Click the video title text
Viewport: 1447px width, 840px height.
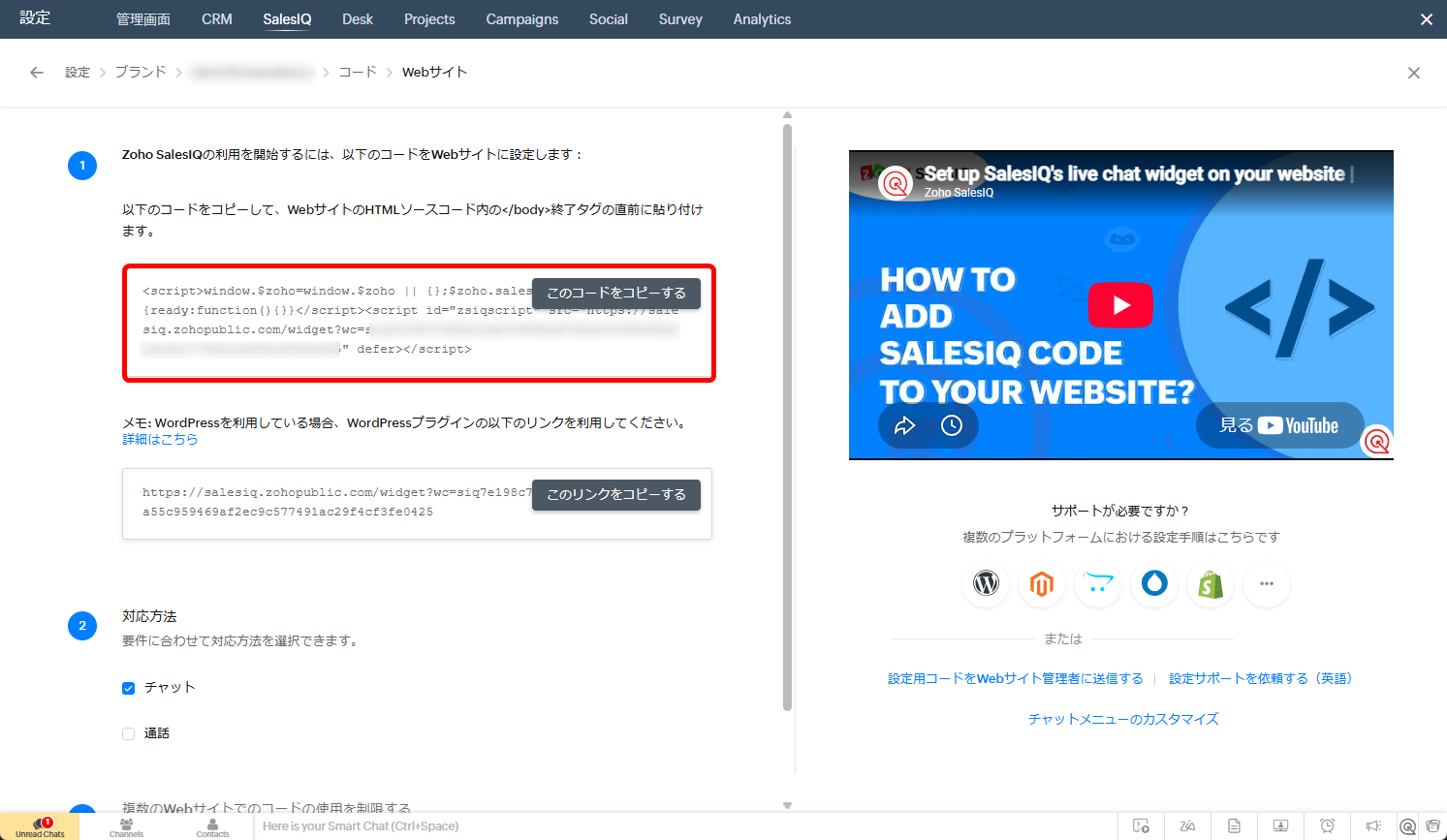tap(1134, 174)
